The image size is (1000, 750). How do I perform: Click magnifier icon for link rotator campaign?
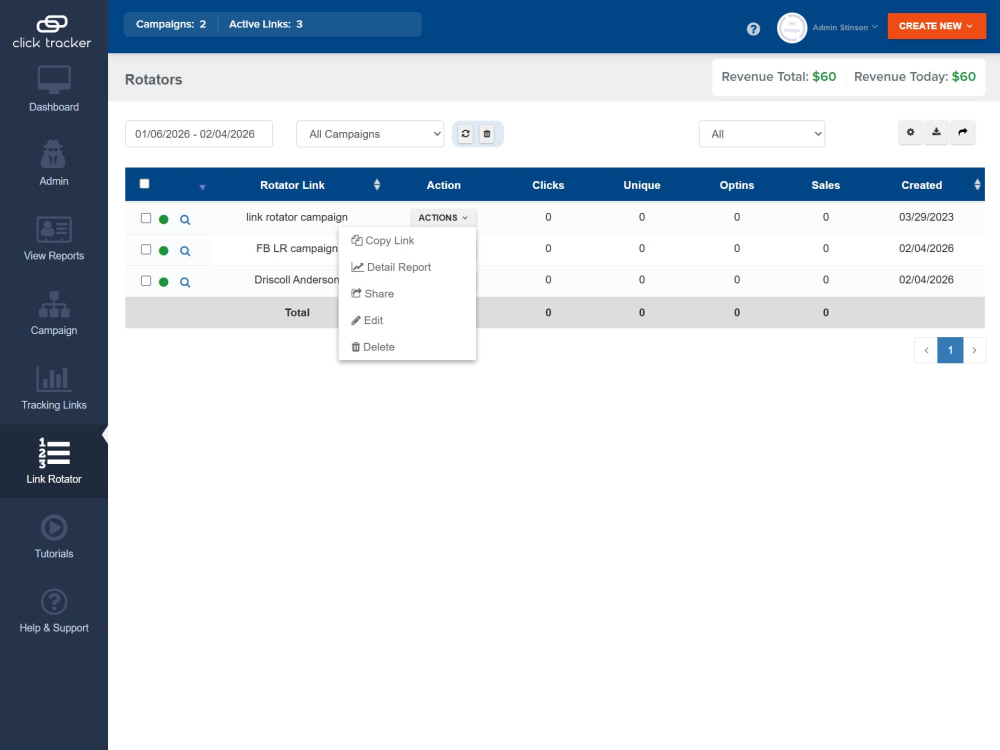[185, 219]
